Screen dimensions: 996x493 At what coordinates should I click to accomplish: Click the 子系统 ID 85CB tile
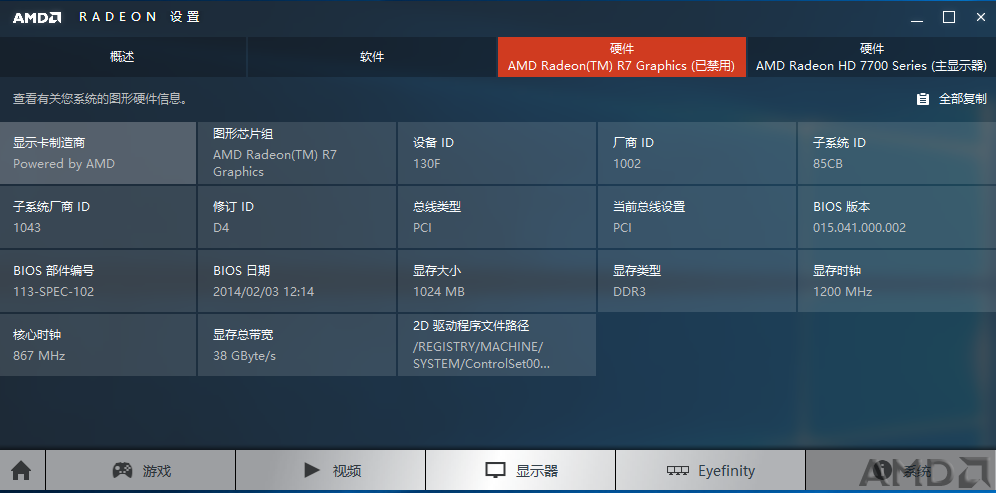coord(897,153)
